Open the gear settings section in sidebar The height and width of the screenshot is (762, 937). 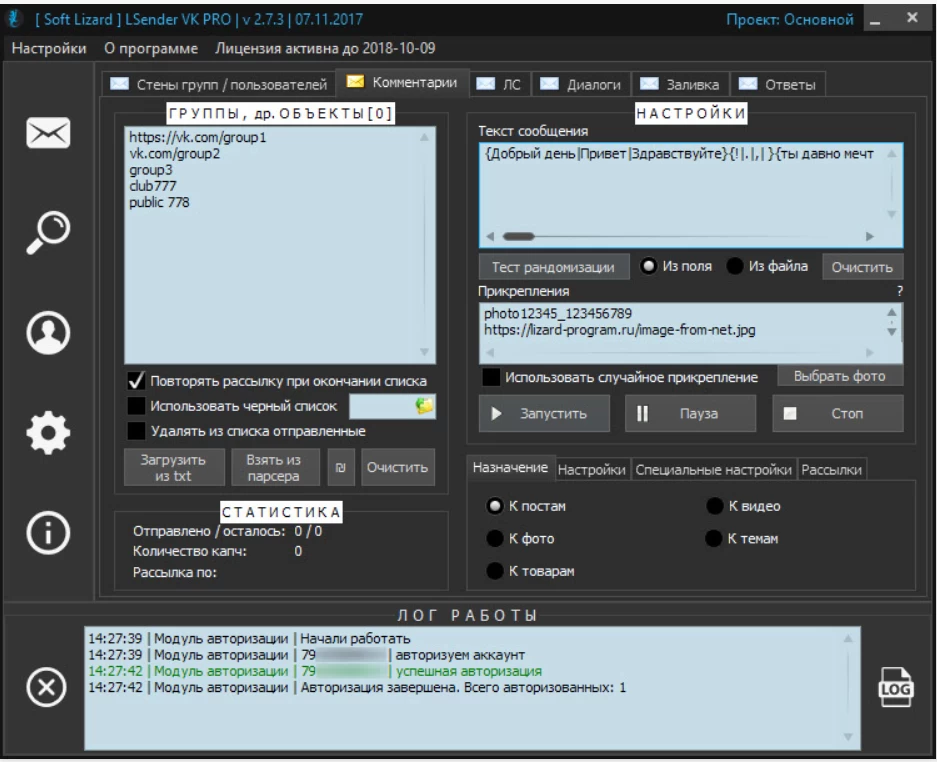(48, 432)
